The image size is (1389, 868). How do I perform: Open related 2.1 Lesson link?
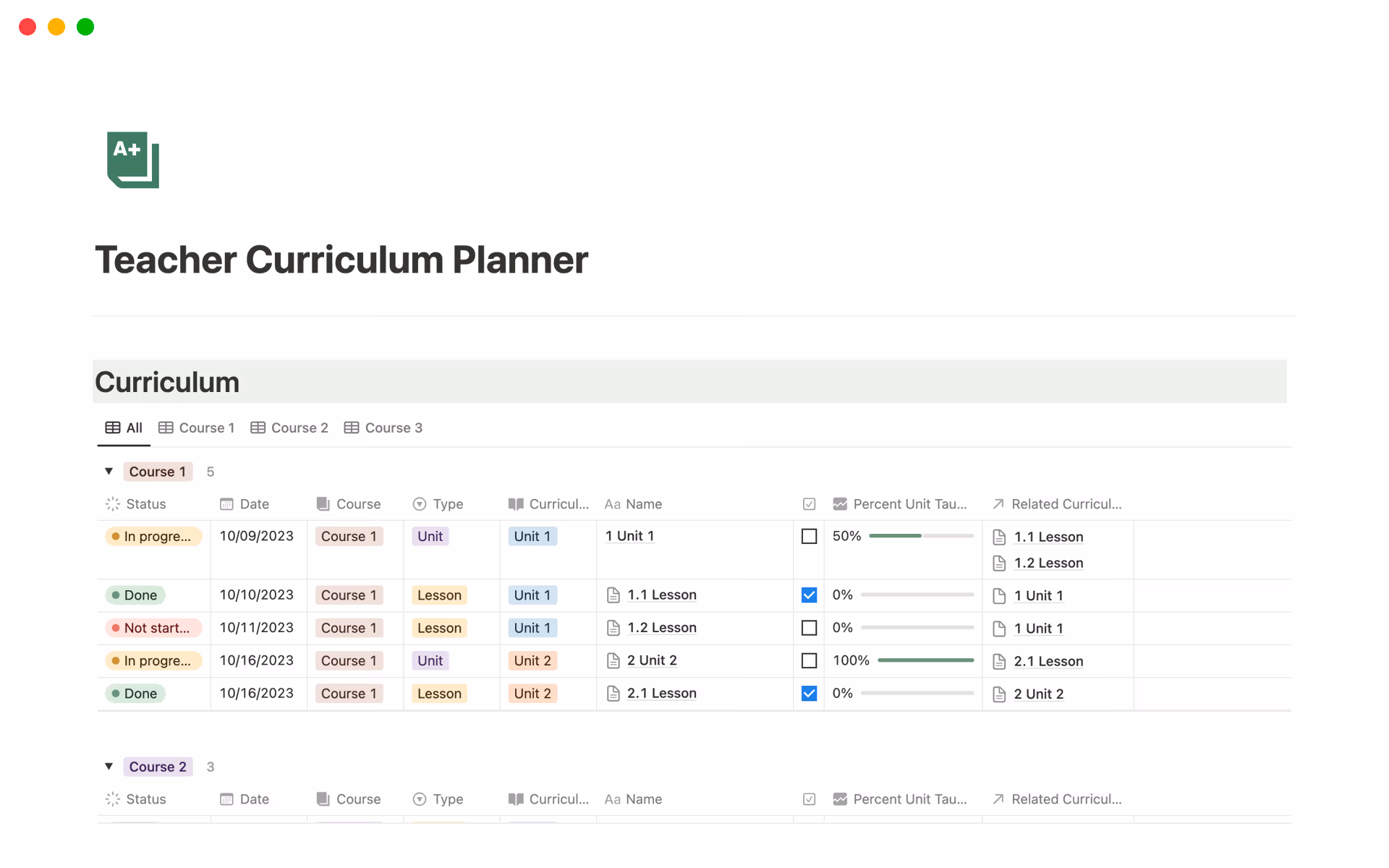(1048, 661)
